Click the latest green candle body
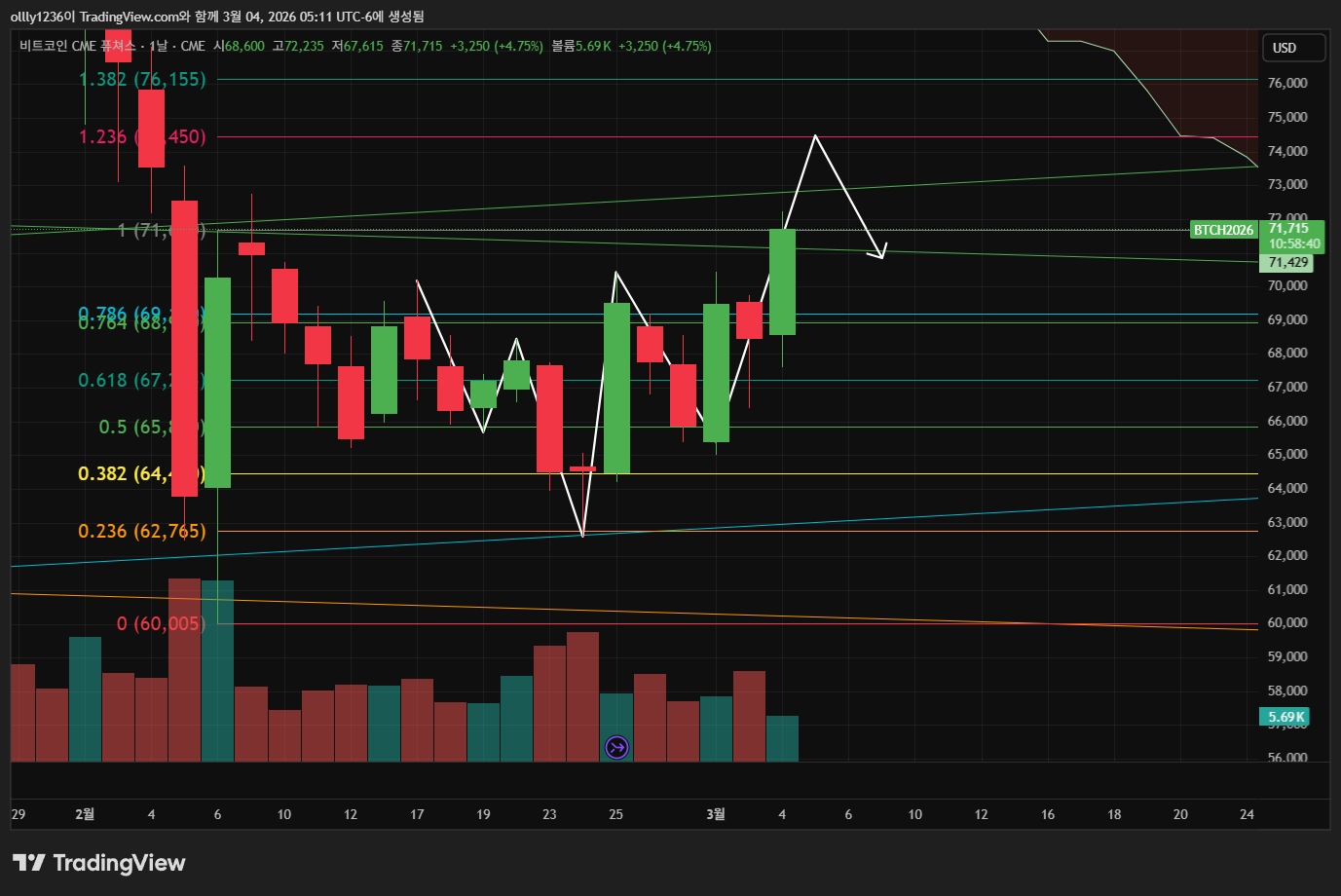The image size is (1341, 896). click(782, 282)
